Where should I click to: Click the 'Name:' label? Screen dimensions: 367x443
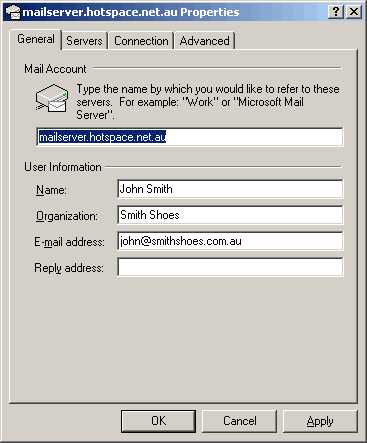pyautogui.click(x=51, y=190)
